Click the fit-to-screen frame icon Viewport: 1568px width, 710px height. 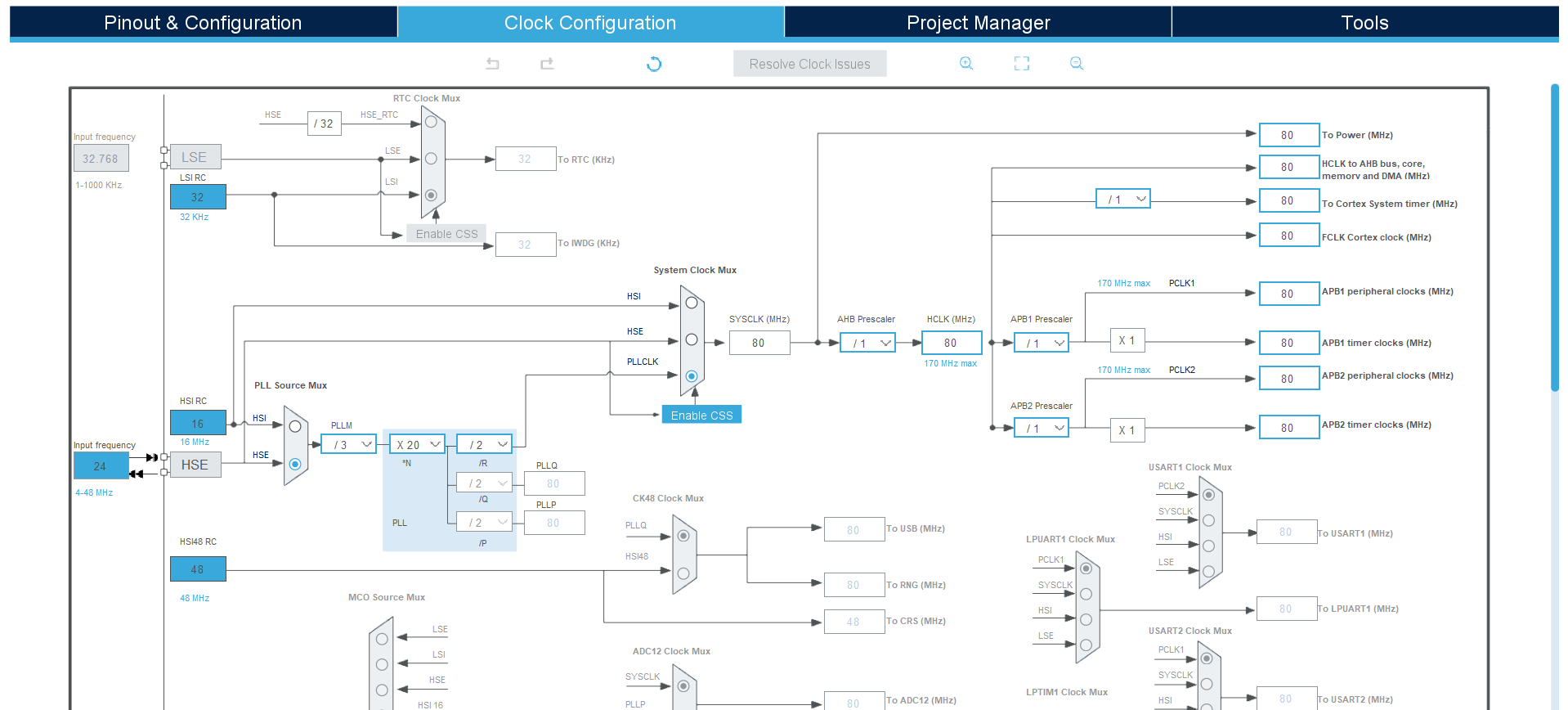click(1022, 64)
